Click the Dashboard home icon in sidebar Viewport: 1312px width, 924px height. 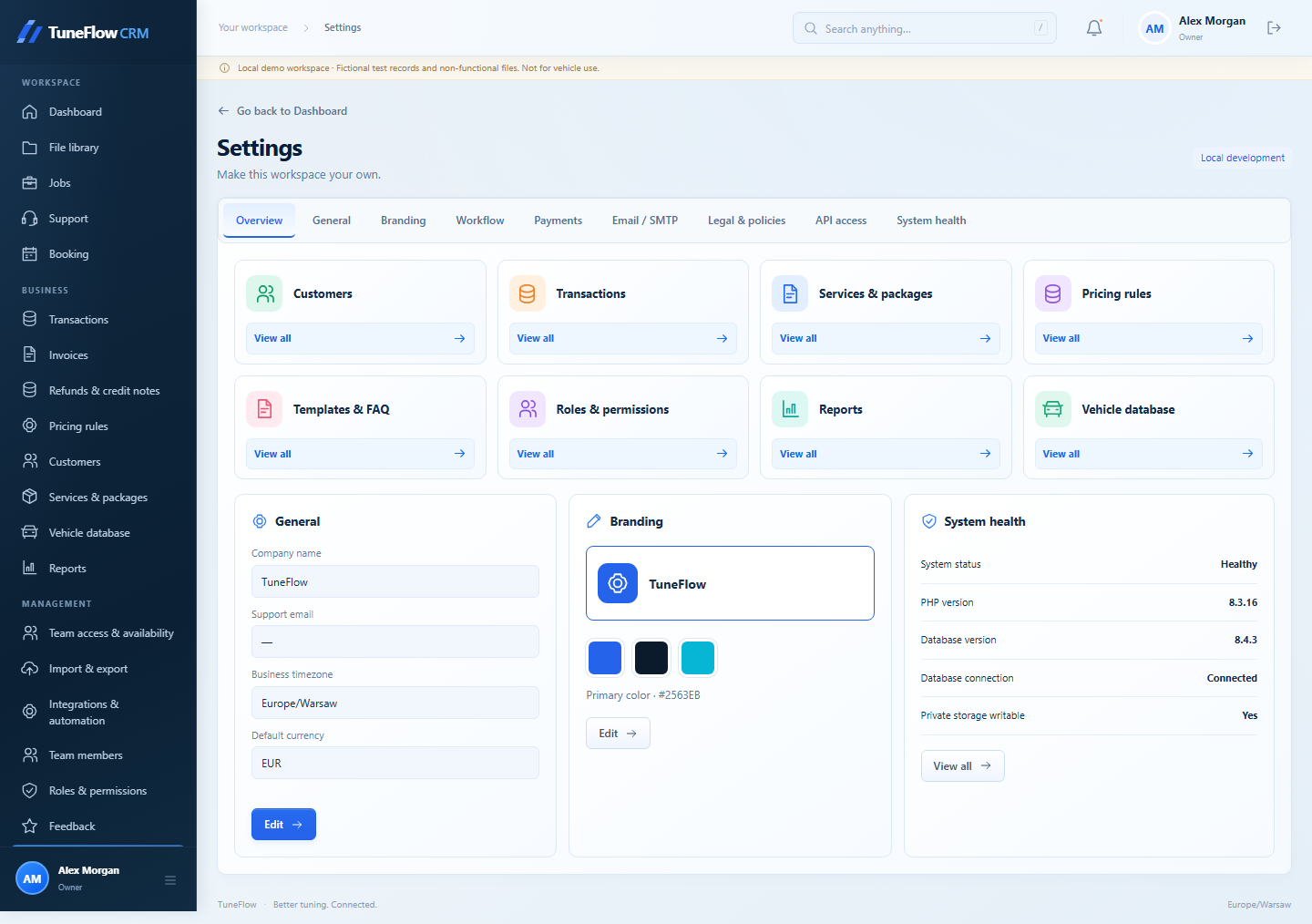click(x=30, y=112)
